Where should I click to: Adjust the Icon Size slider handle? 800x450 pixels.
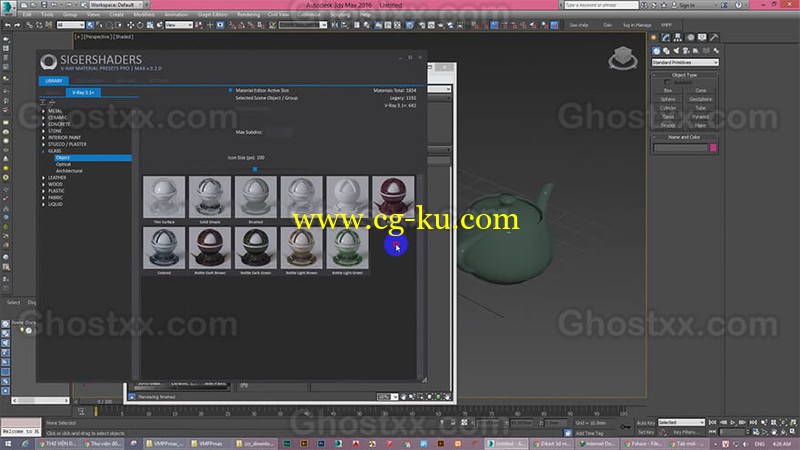(255, 169)
